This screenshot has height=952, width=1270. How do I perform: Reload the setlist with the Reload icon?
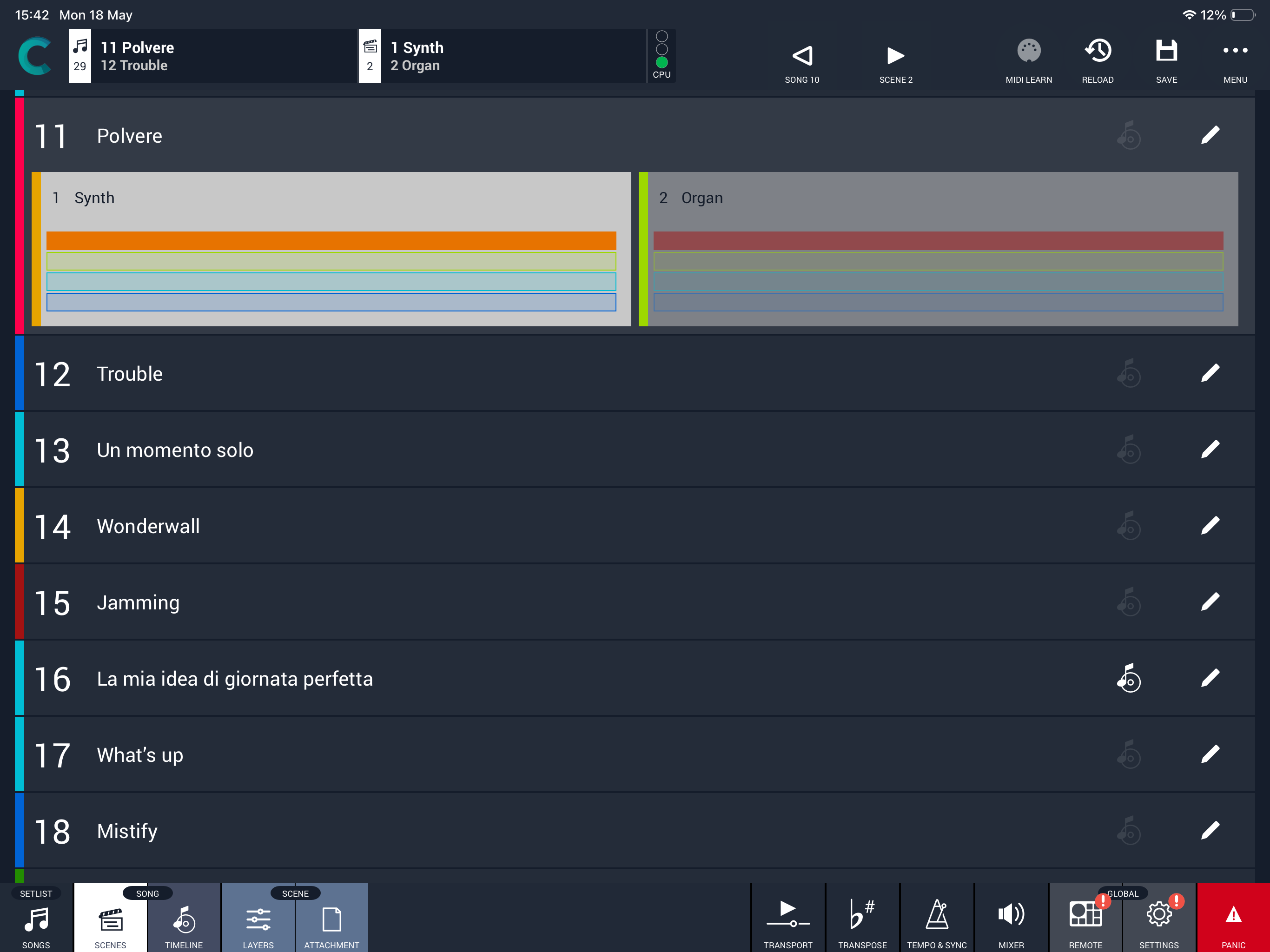(x=1097, y=51)
